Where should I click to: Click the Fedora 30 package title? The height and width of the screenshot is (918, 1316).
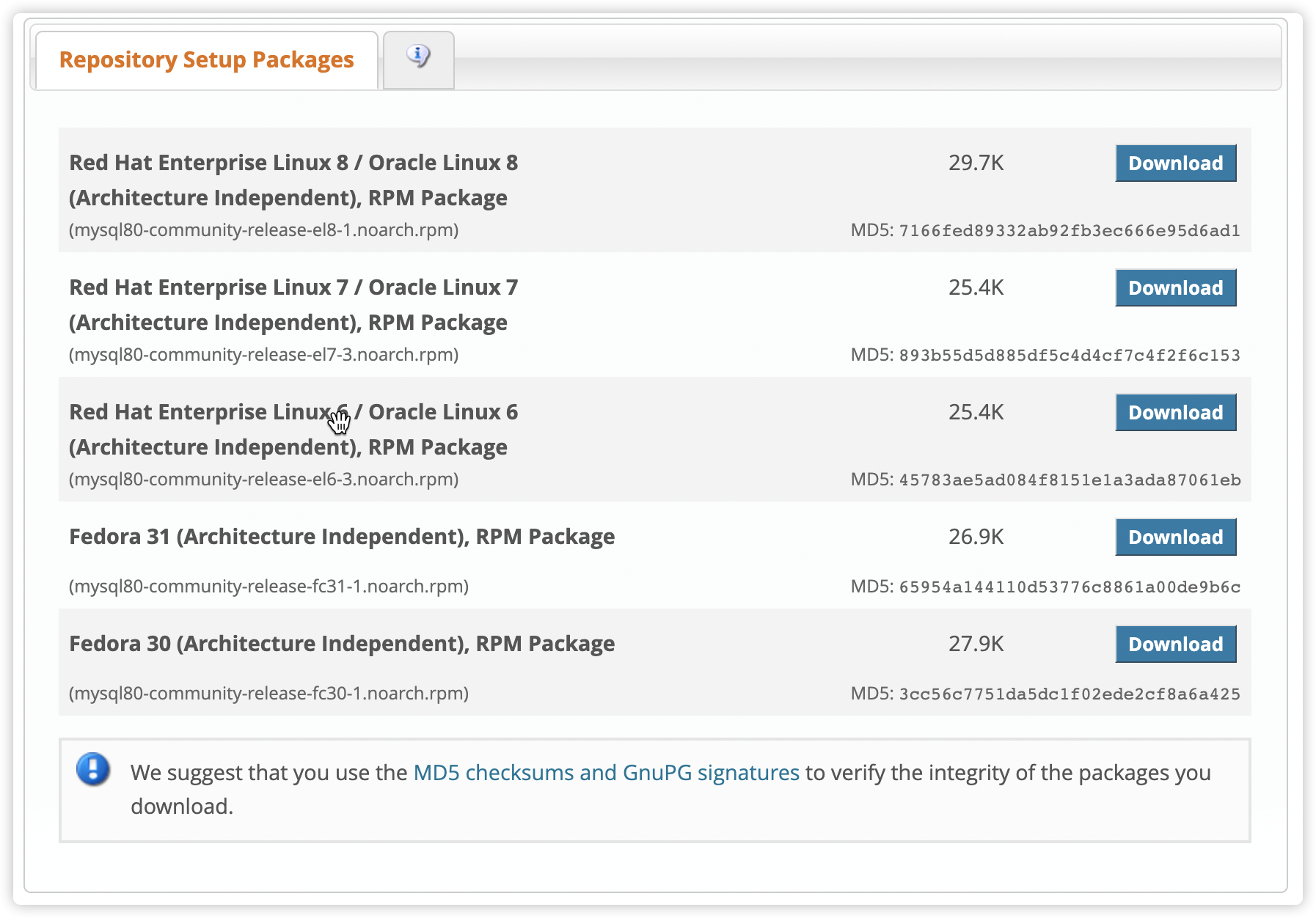342,644
